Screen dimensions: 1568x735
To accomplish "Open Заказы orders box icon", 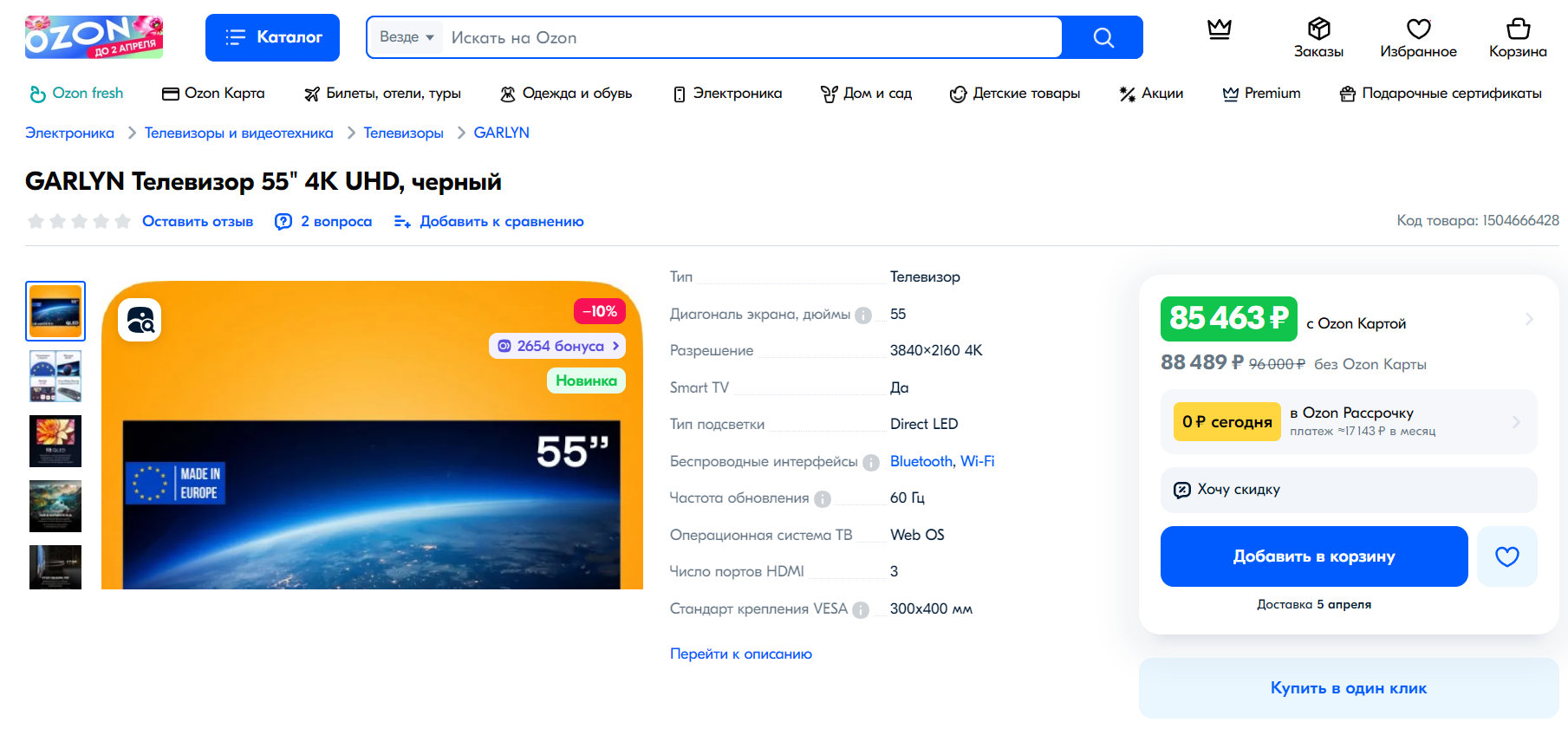I will (1318, 38).
